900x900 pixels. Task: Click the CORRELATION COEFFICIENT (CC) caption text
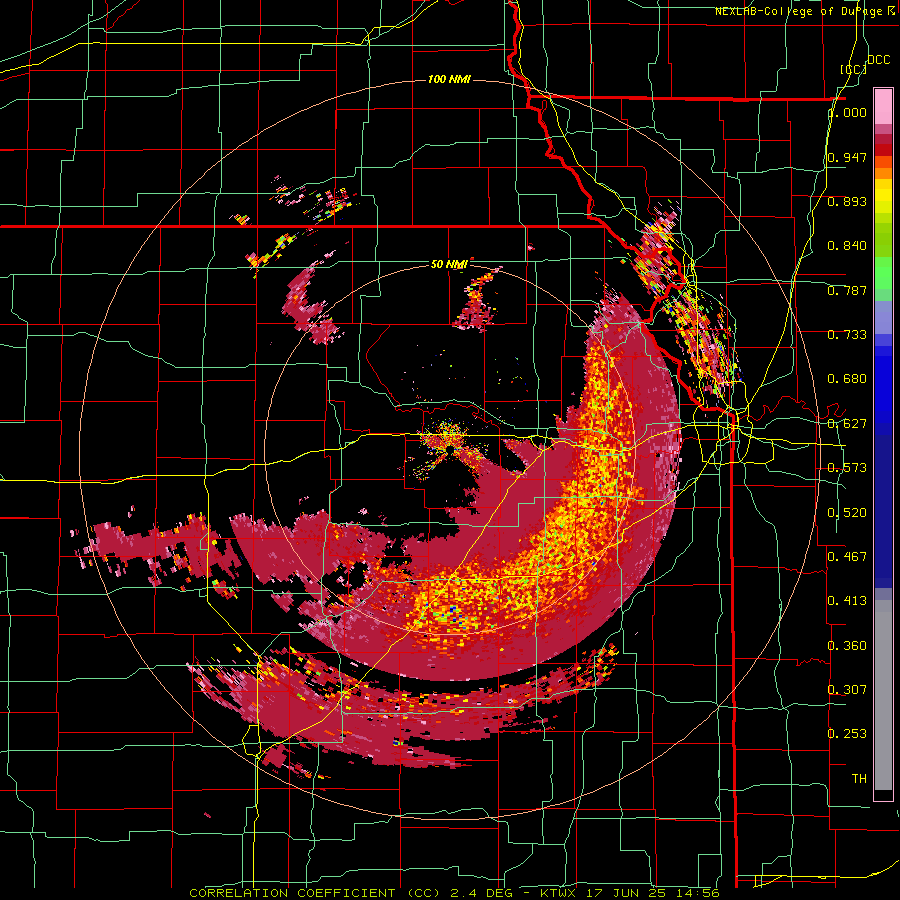point(315,893)
